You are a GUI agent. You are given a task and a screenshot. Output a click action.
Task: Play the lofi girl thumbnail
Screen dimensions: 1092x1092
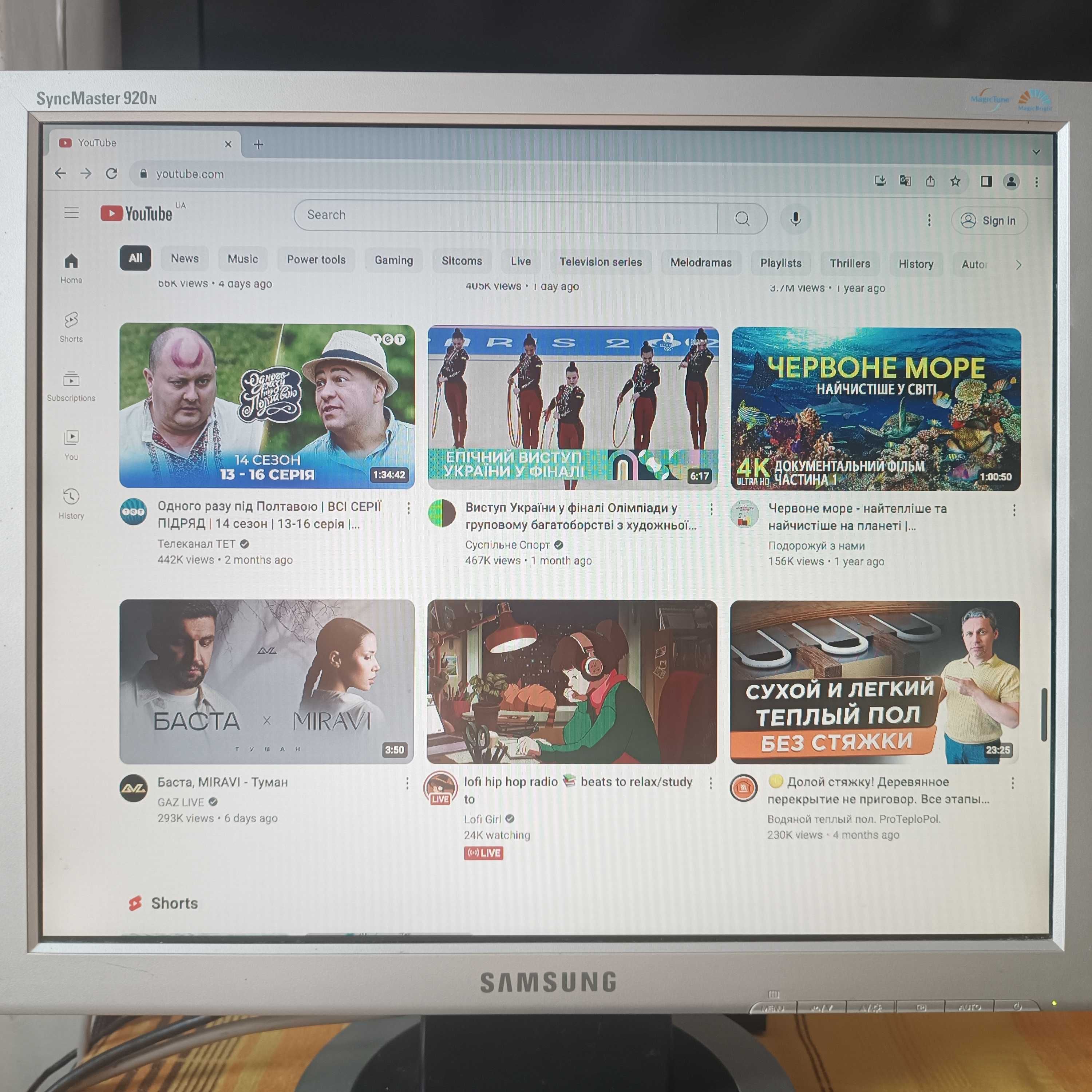[x=572, y=682]
